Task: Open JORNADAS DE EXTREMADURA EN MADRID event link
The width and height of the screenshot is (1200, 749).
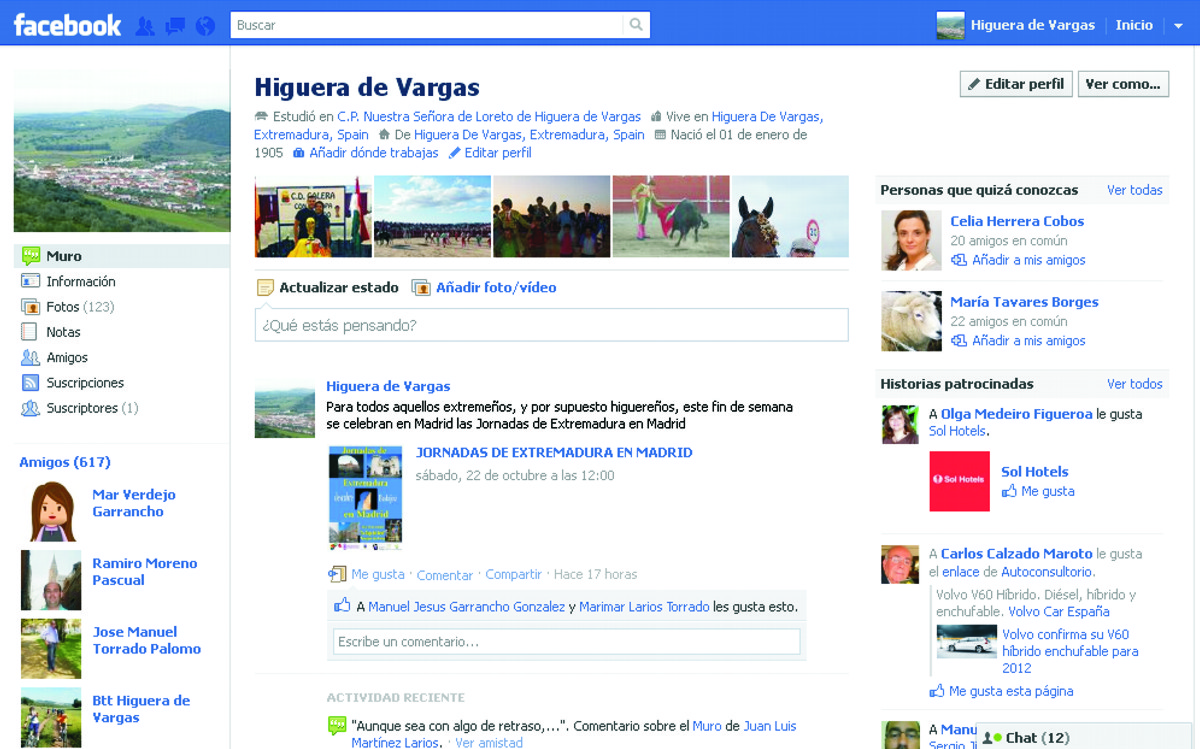Action: 554,453
